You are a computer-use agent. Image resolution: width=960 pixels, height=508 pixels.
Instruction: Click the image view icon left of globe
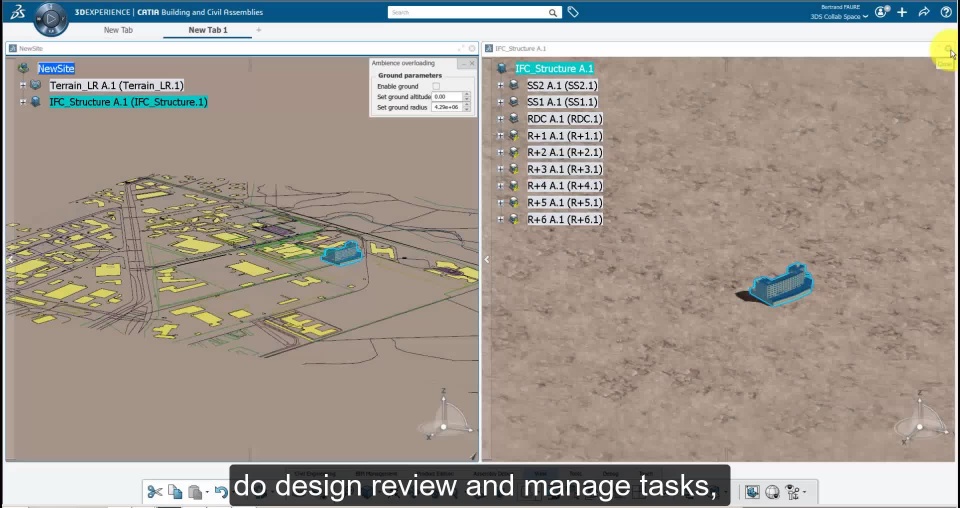click(x=752, y=491)
